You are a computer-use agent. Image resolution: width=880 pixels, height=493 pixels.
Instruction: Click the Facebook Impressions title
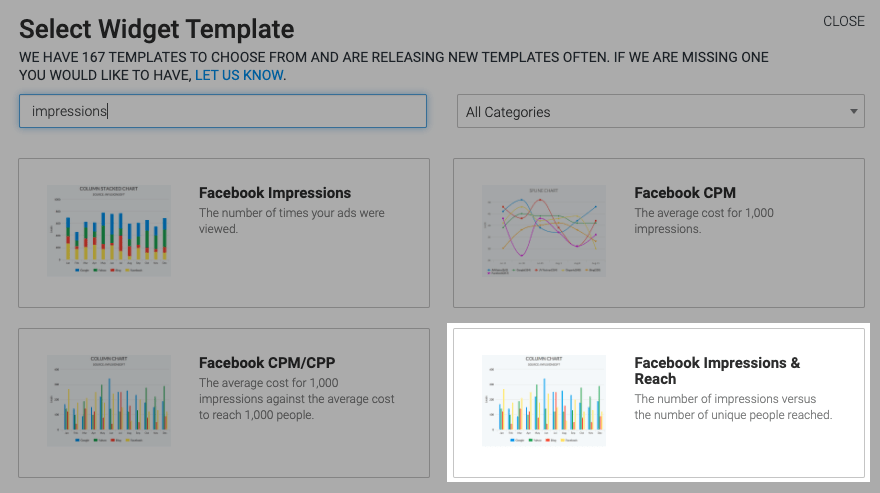(275, 193)
